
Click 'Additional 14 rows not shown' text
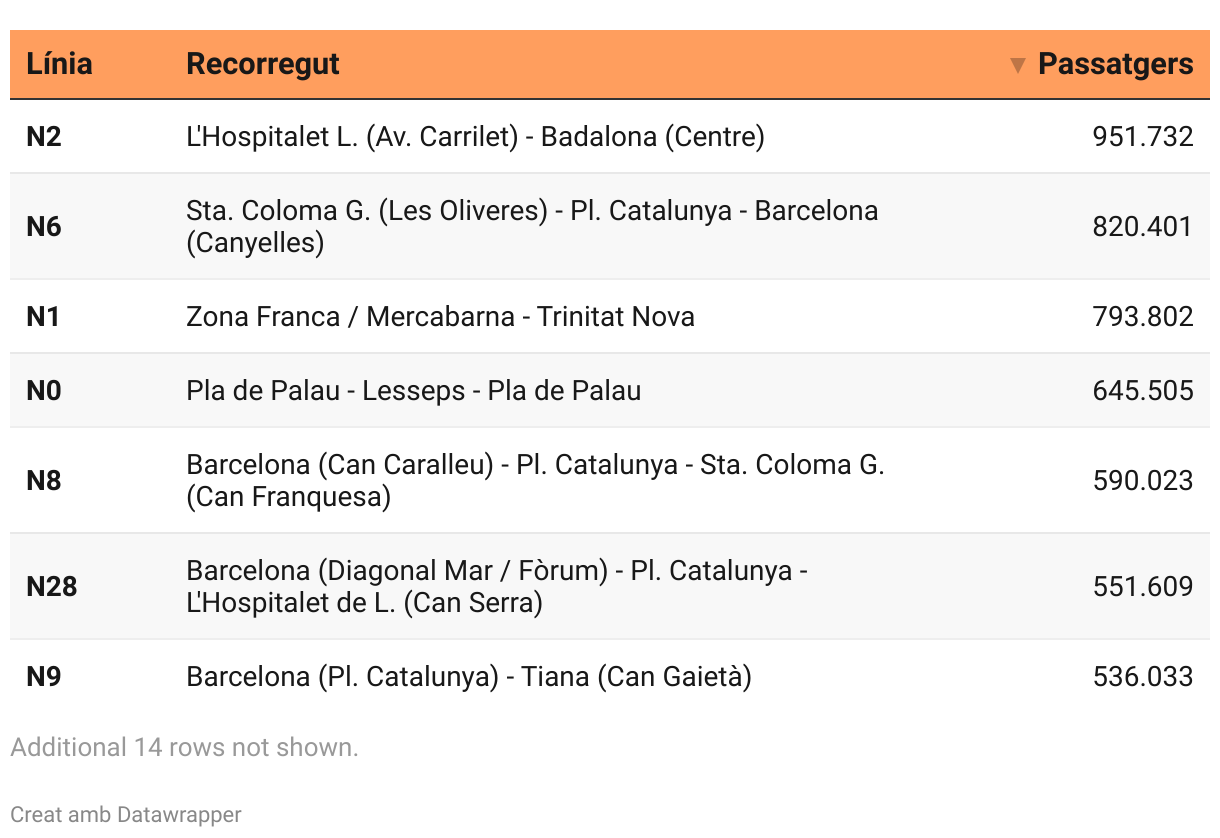184,747
